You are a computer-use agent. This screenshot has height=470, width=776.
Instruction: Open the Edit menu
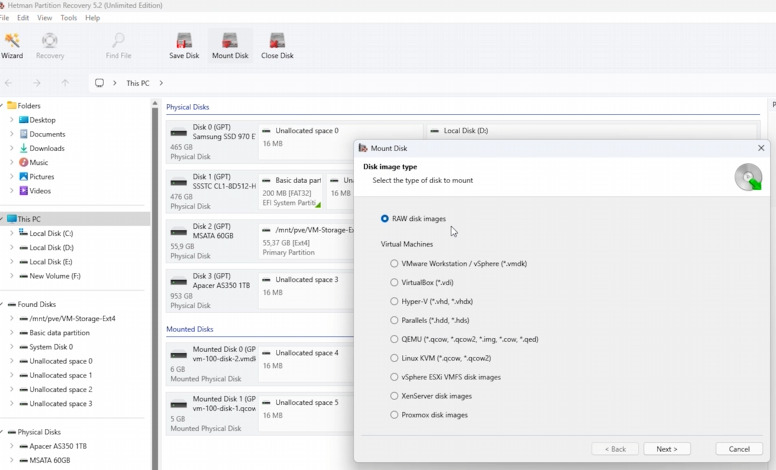click(23, 18)
